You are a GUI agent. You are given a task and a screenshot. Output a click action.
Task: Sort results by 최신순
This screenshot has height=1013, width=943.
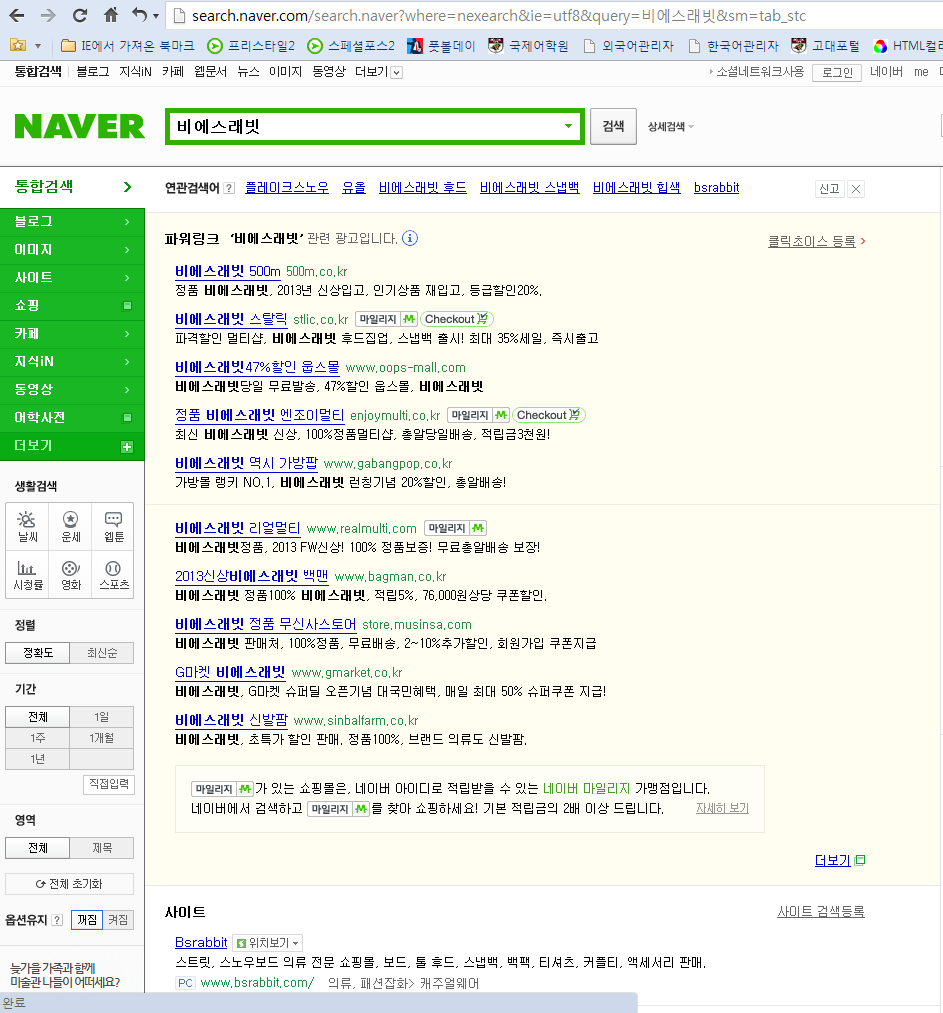tap(102, 653)
